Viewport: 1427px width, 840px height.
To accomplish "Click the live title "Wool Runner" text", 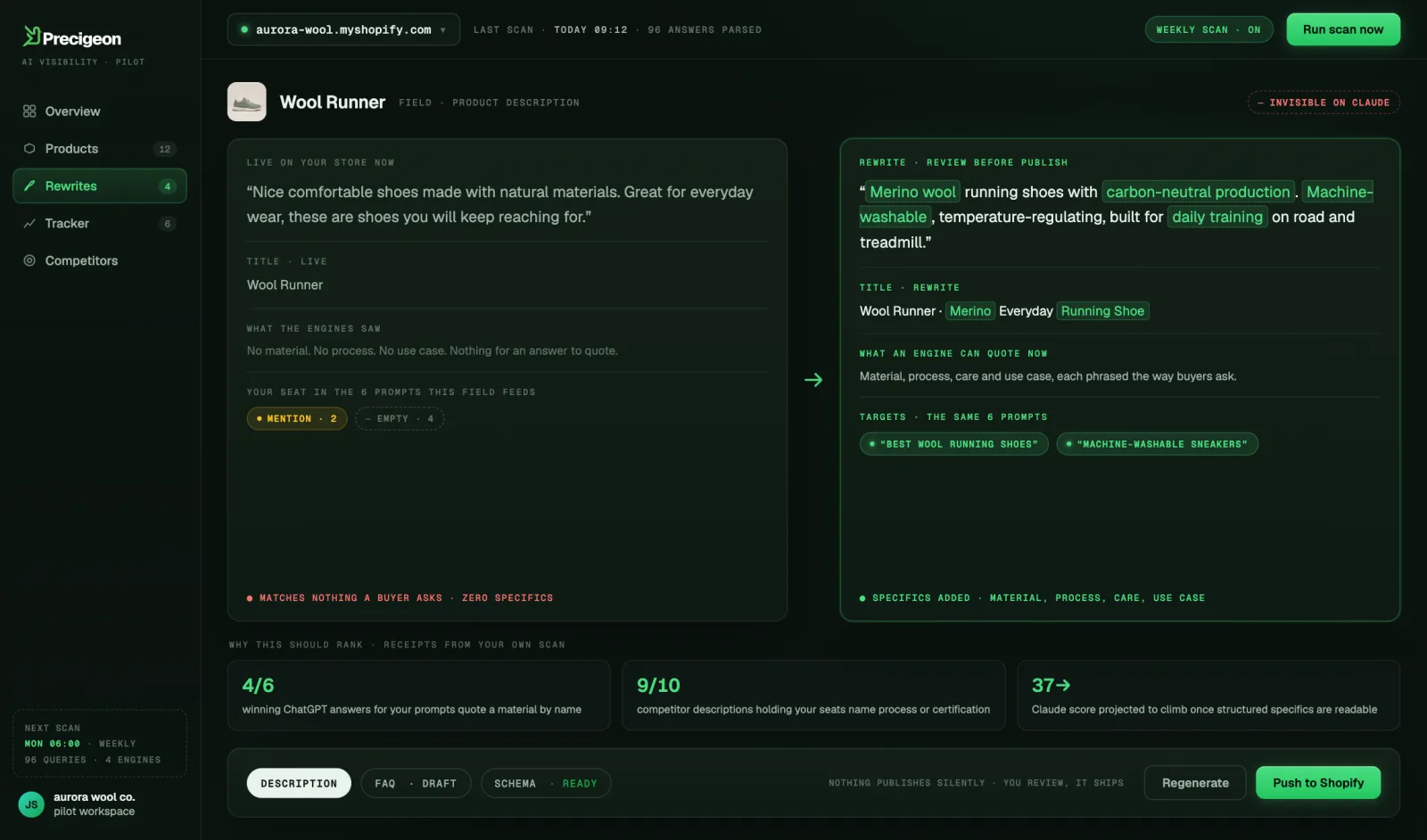I will 285,284.
